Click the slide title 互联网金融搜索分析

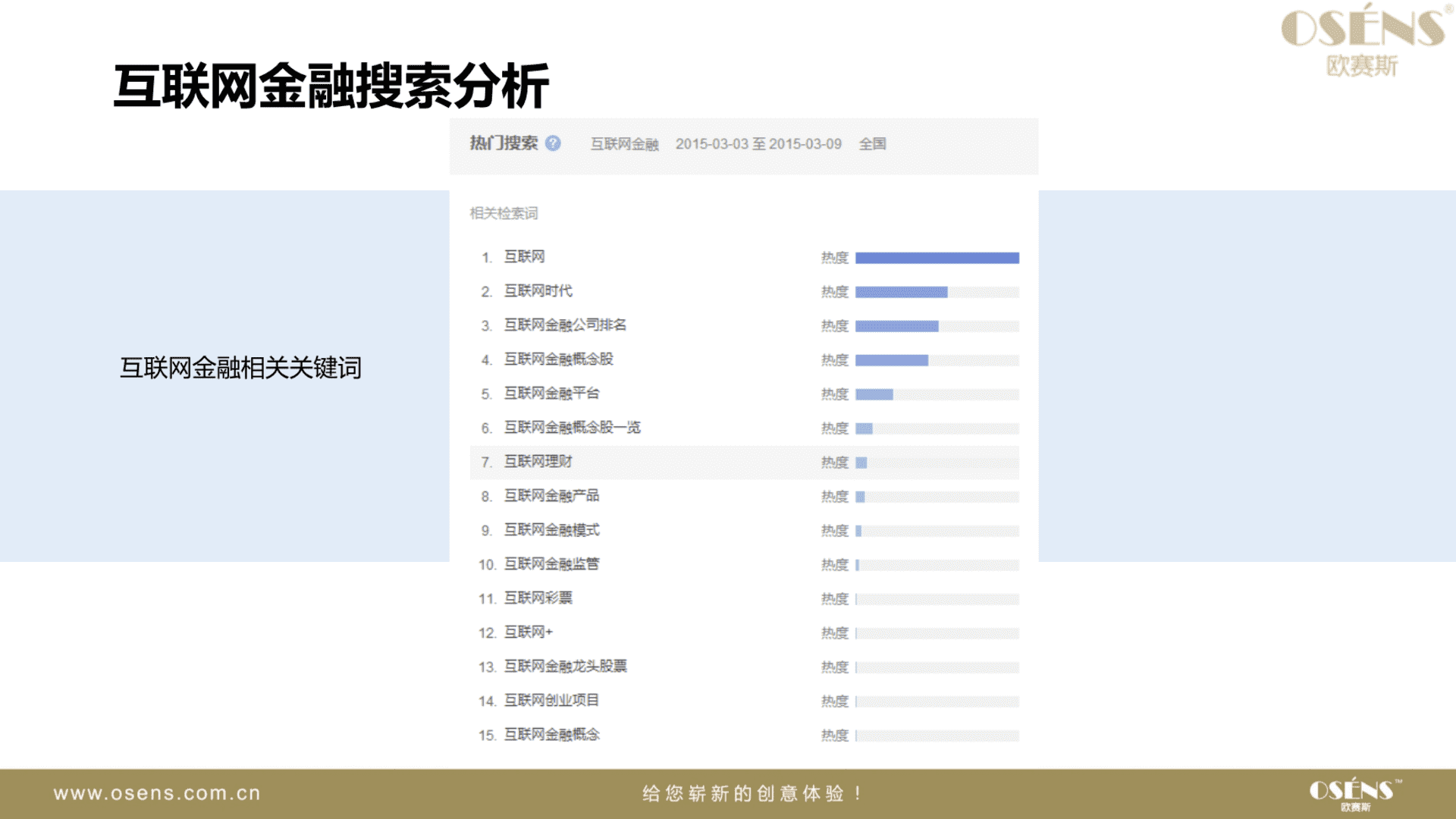coord(331,86)
